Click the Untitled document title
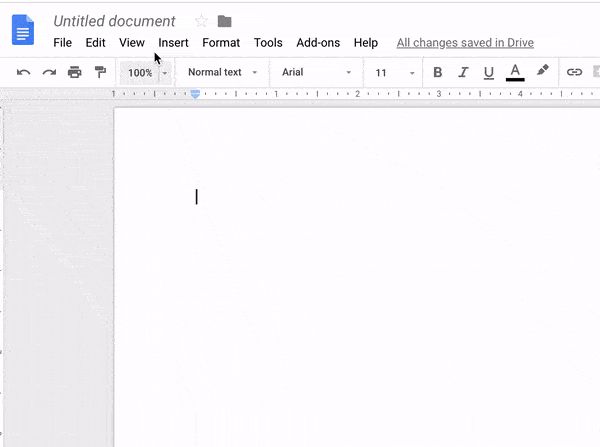This screenshot has width=600, height=447. click(114, 21)
